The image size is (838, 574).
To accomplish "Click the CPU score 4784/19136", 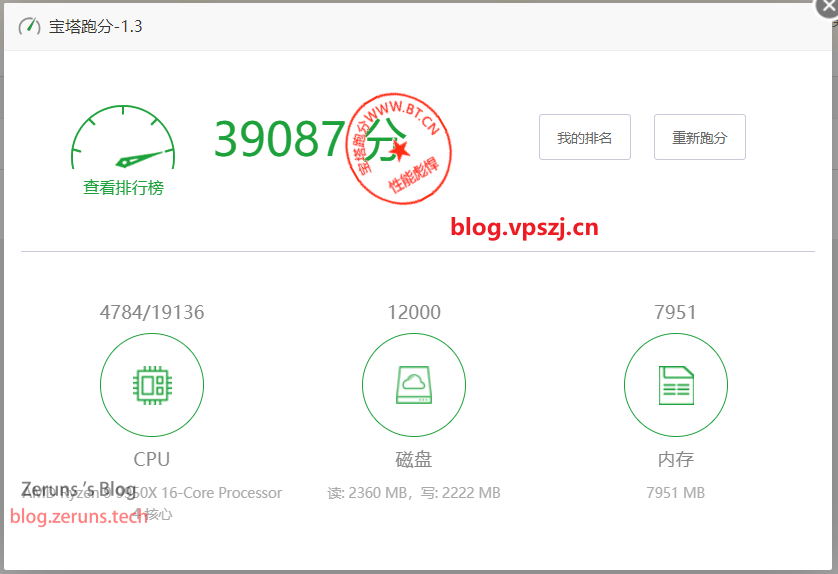I will tap(152, 312).
